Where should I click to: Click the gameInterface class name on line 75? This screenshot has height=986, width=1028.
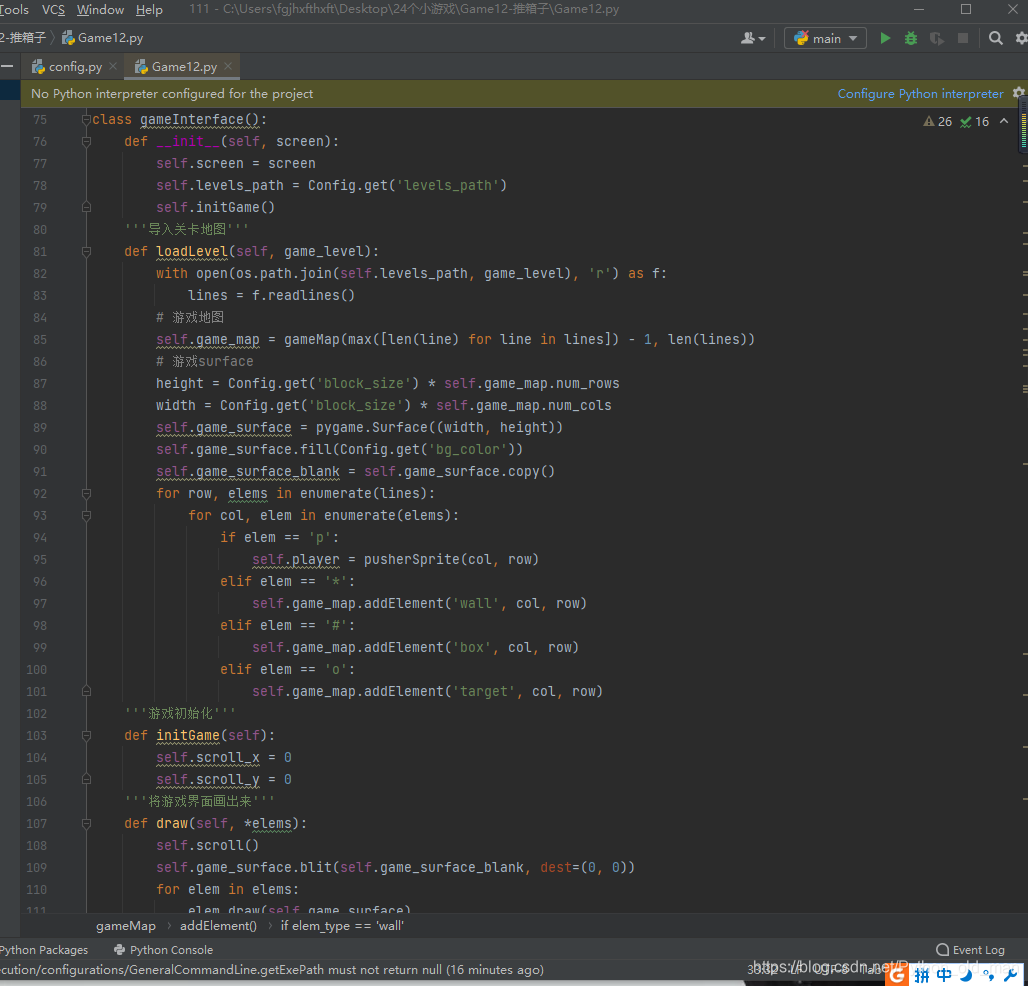pos(191,119)
